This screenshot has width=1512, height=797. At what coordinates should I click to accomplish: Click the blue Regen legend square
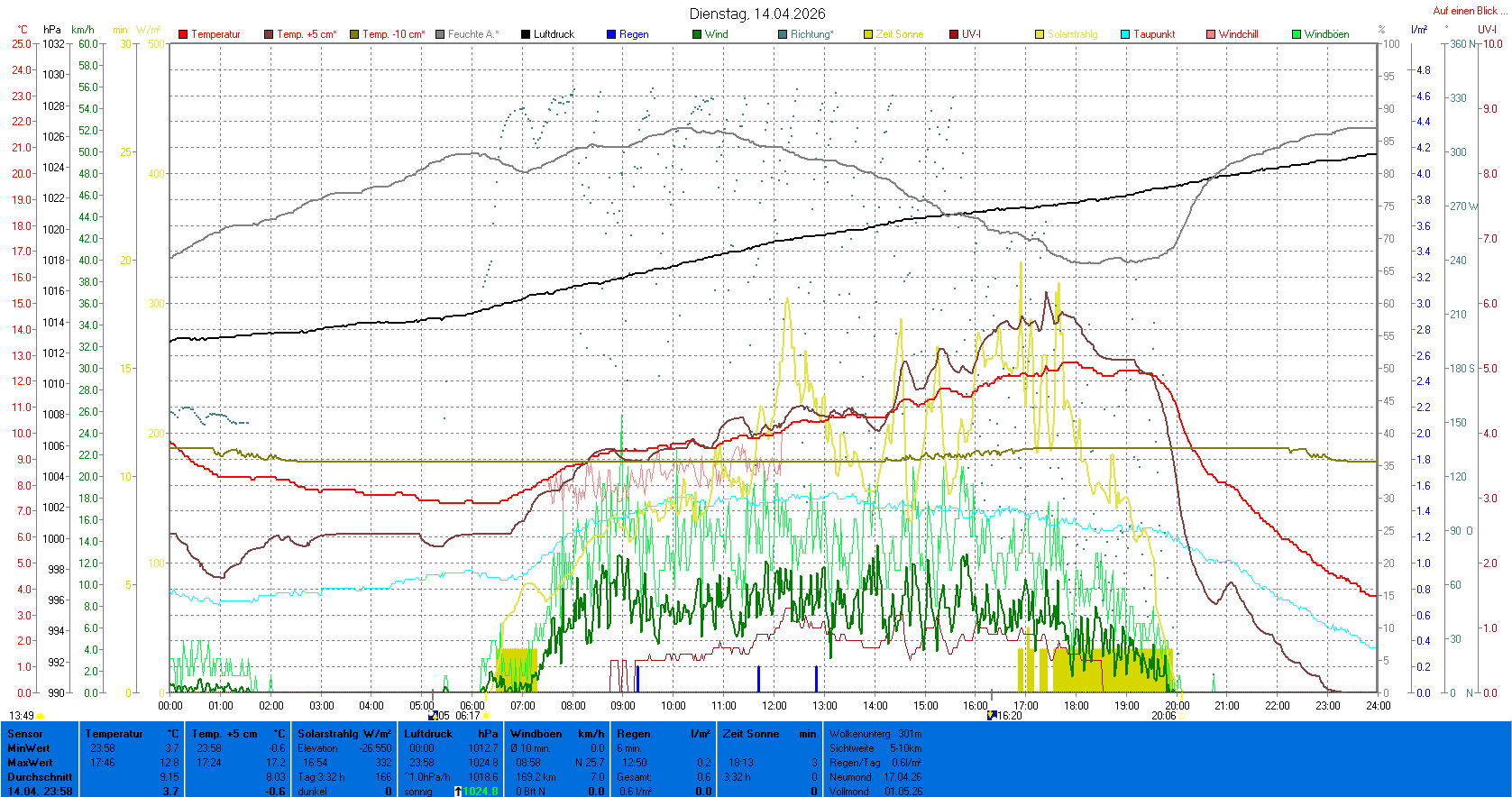coord(611,34)
